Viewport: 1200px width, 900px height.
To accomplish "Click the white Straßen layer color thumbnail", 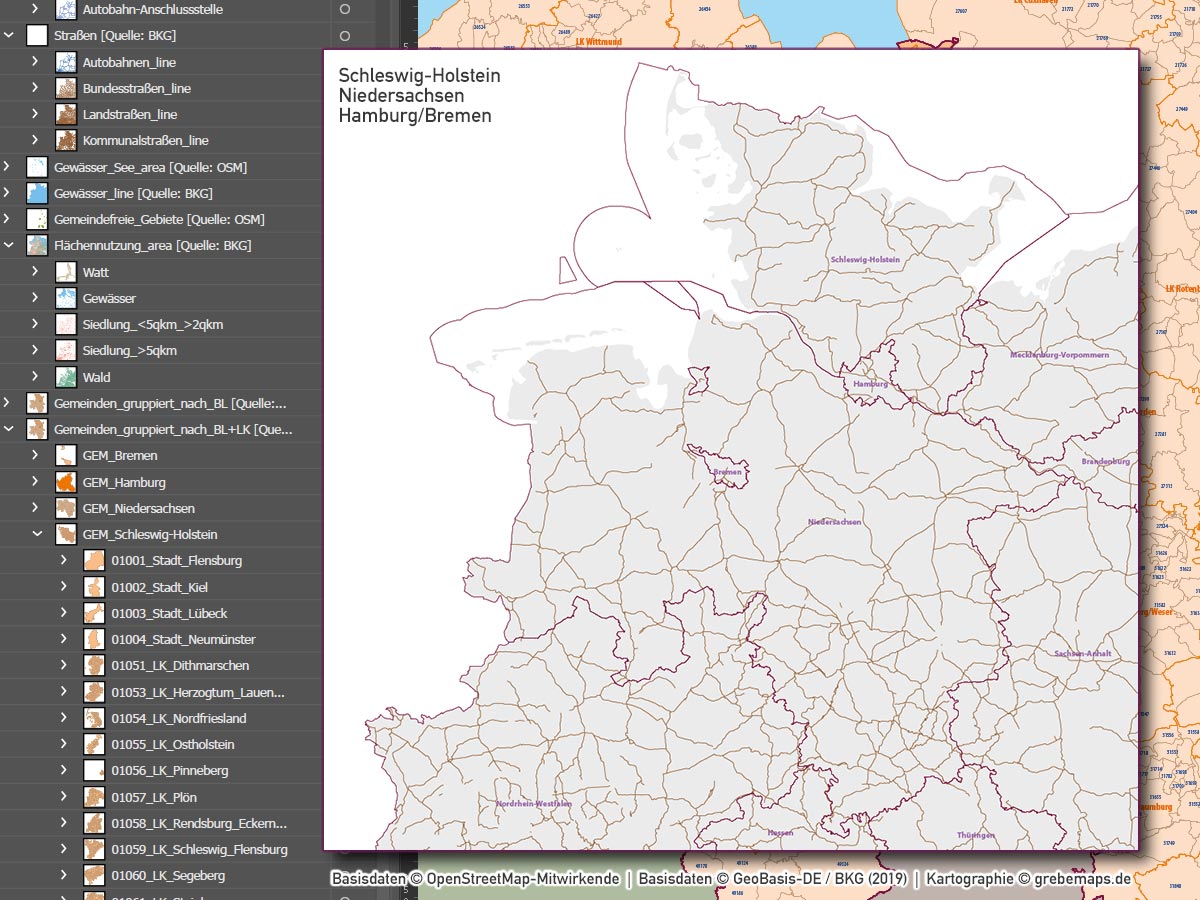I will point(37,35).
